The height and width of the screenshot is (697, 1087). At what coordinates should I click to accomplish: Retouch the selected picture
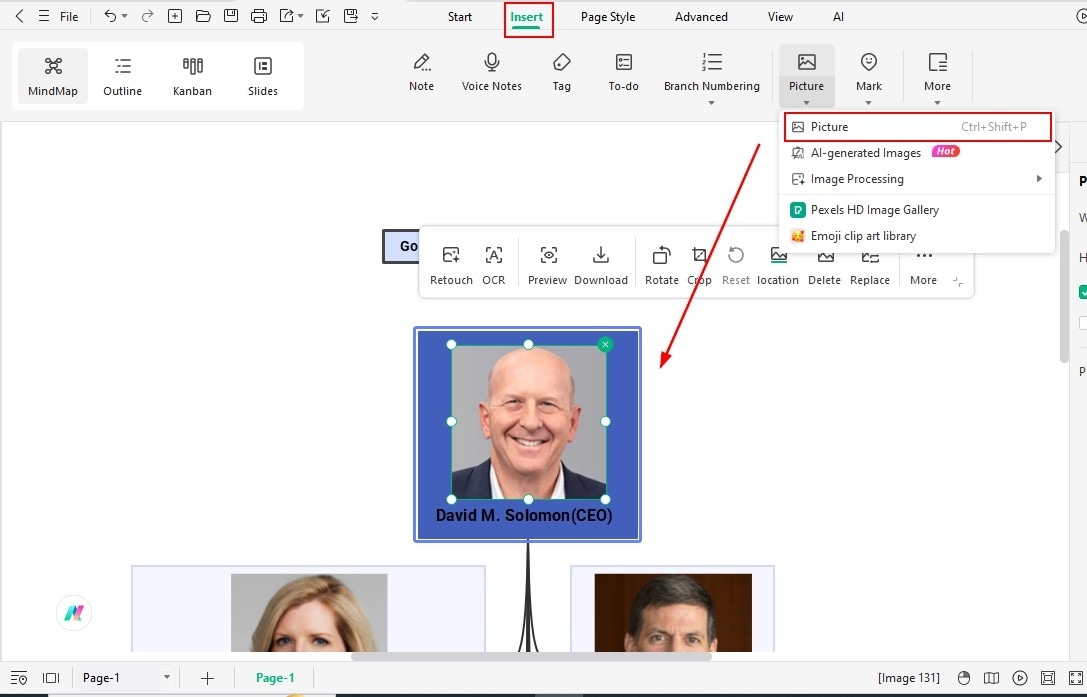450,263
